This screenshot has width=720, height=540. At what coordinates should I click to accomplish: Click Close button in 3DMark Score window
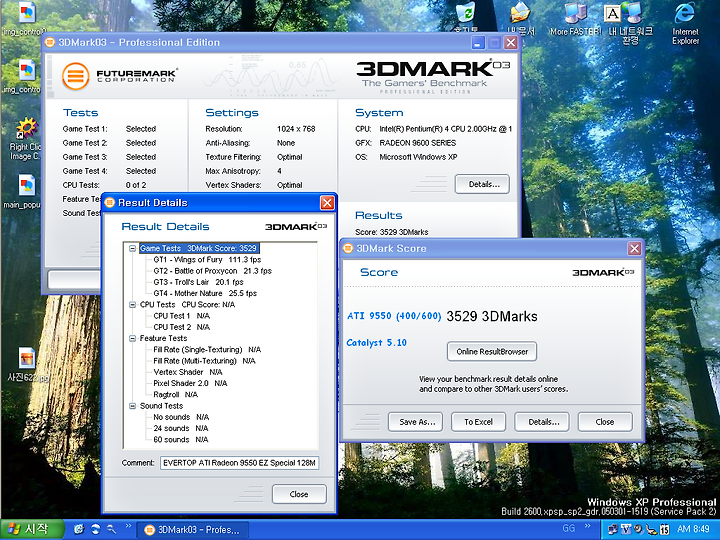click(605, 422)
